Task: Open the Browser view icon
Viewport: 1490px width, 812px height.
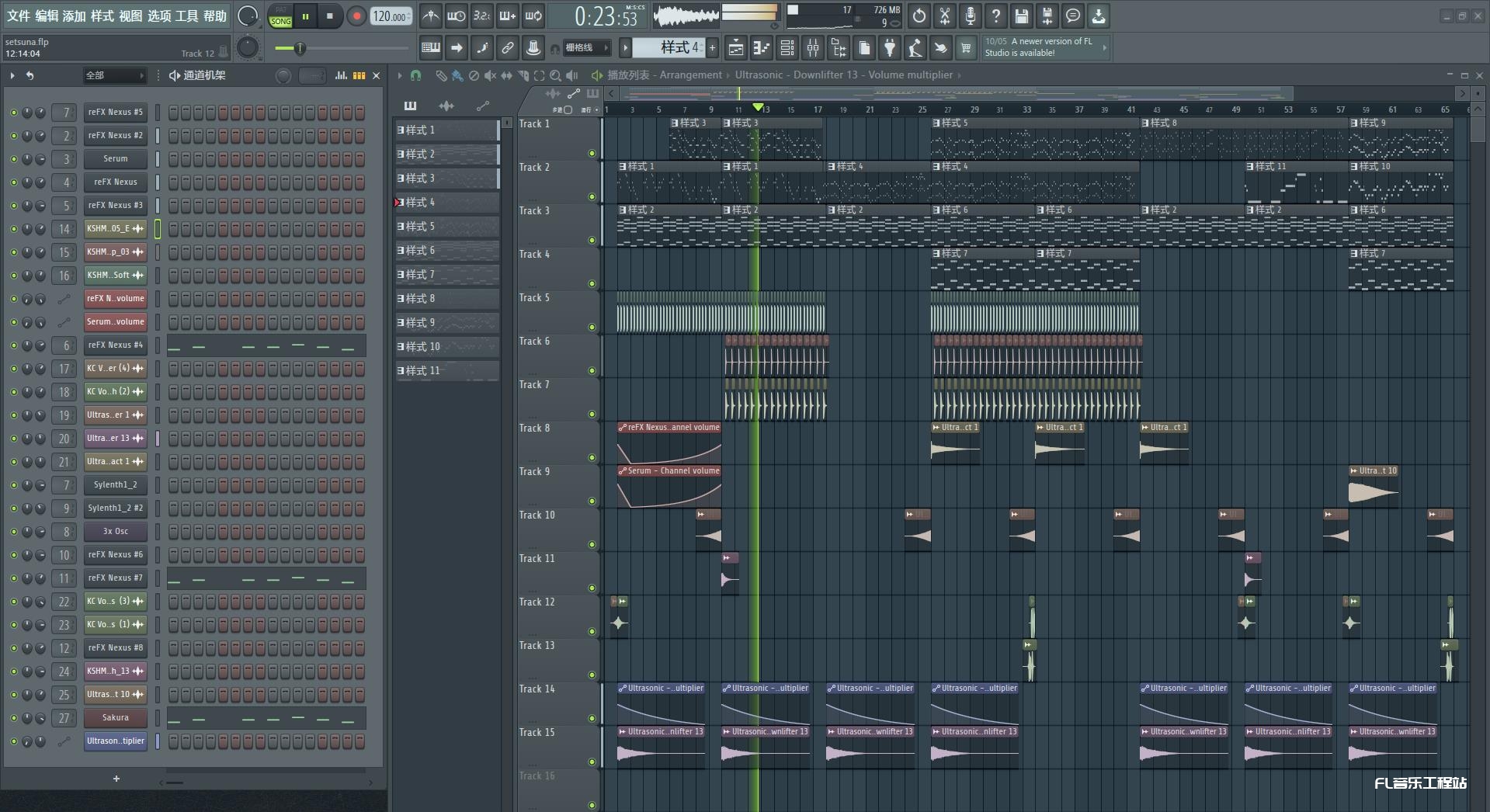Action: click(839, 48)
